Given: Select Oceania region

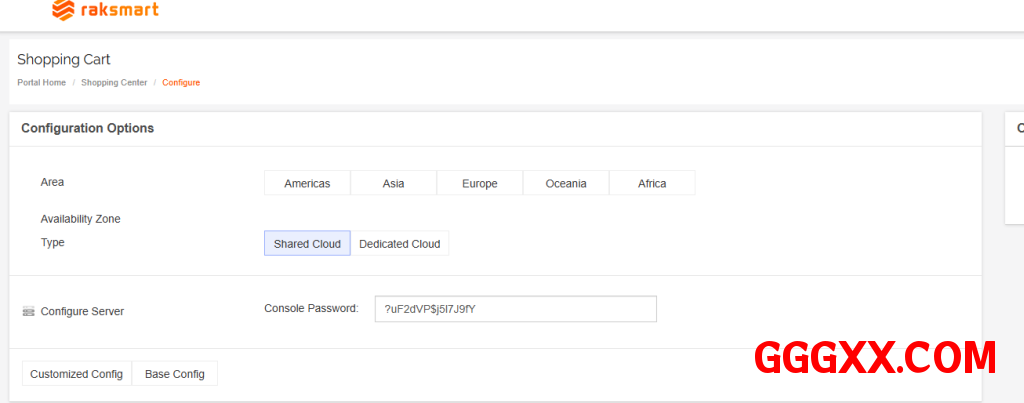Looking at the screenshot, I should pyautogui.click(x=566, y=184).
